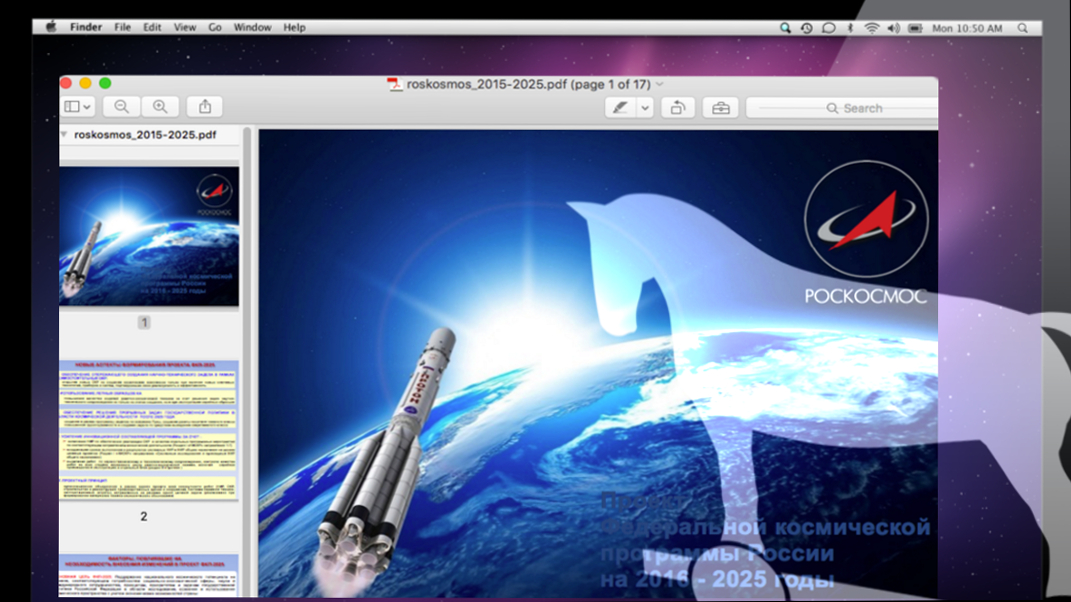This screenshot has height=602, width=1071.
Task: Click the battery status icon
Action: [x=915, y=28]
